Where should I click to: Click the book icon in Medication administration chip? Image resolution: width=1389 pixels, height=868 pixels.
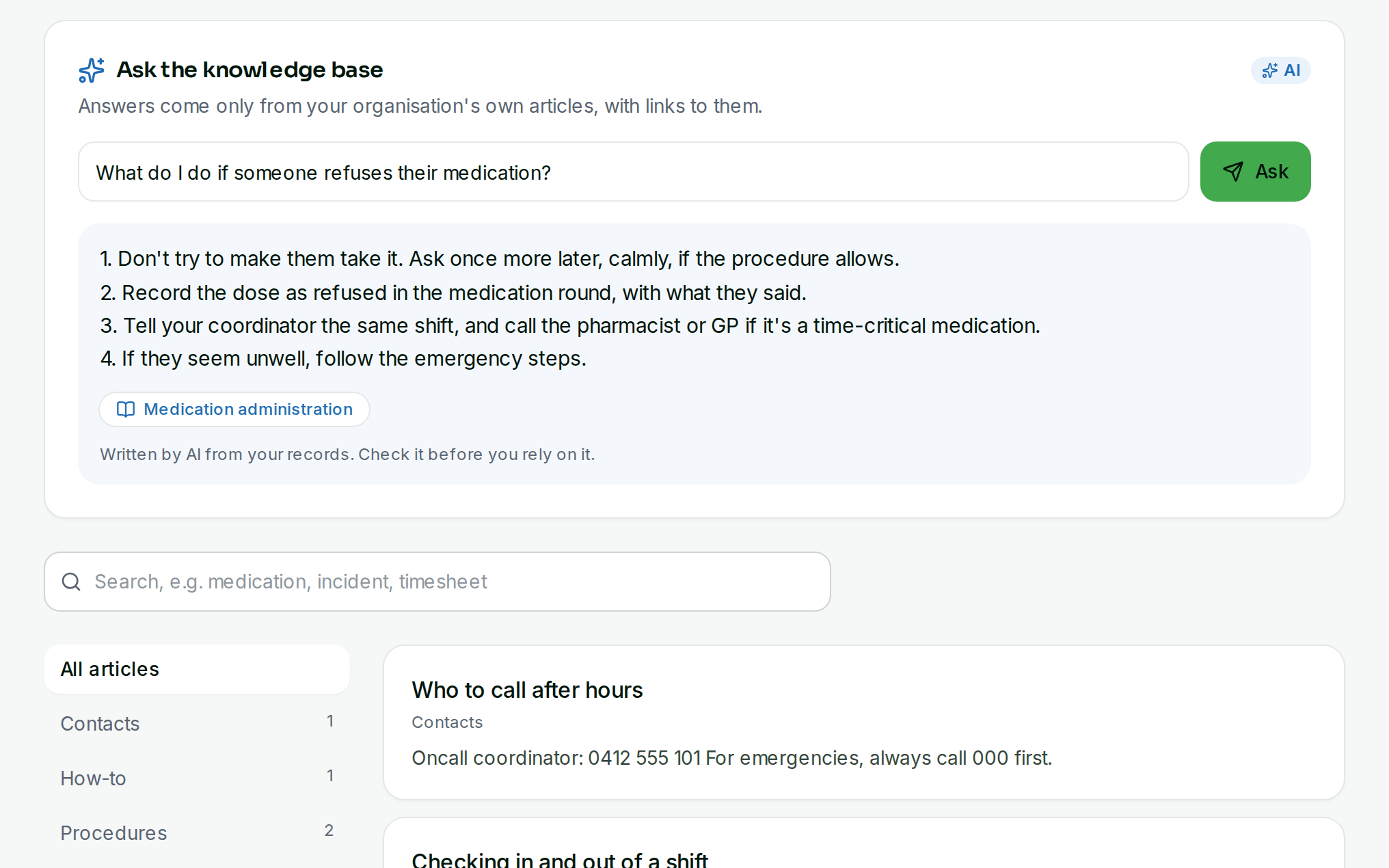126,409
